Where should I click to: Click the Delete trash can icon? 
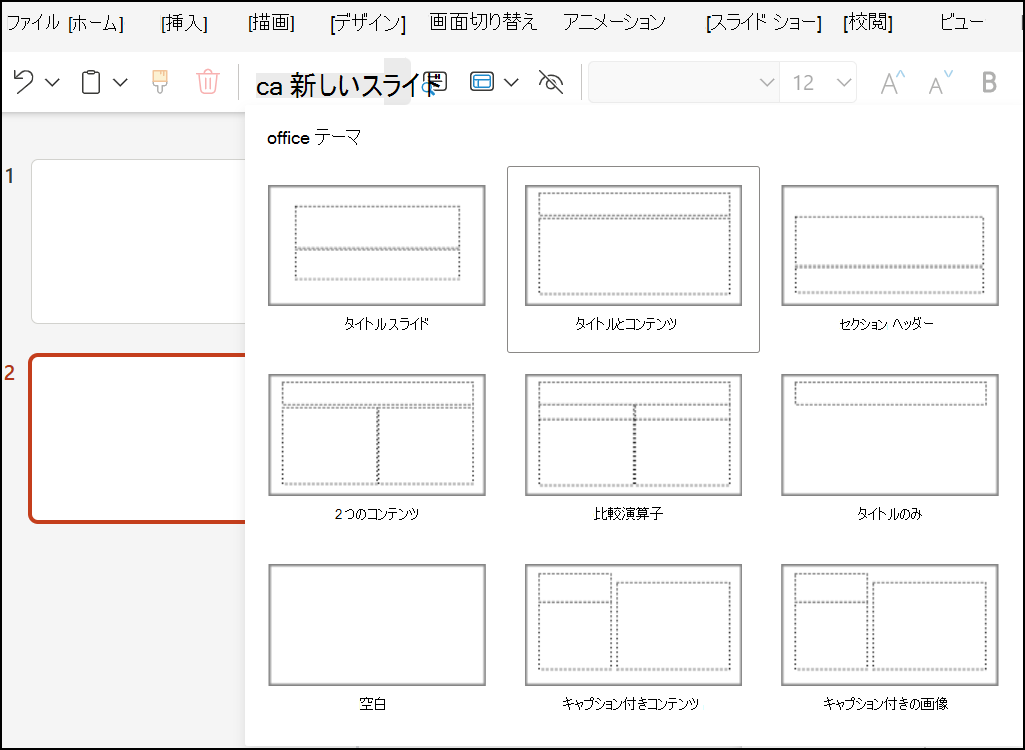(x=208, y=82)
